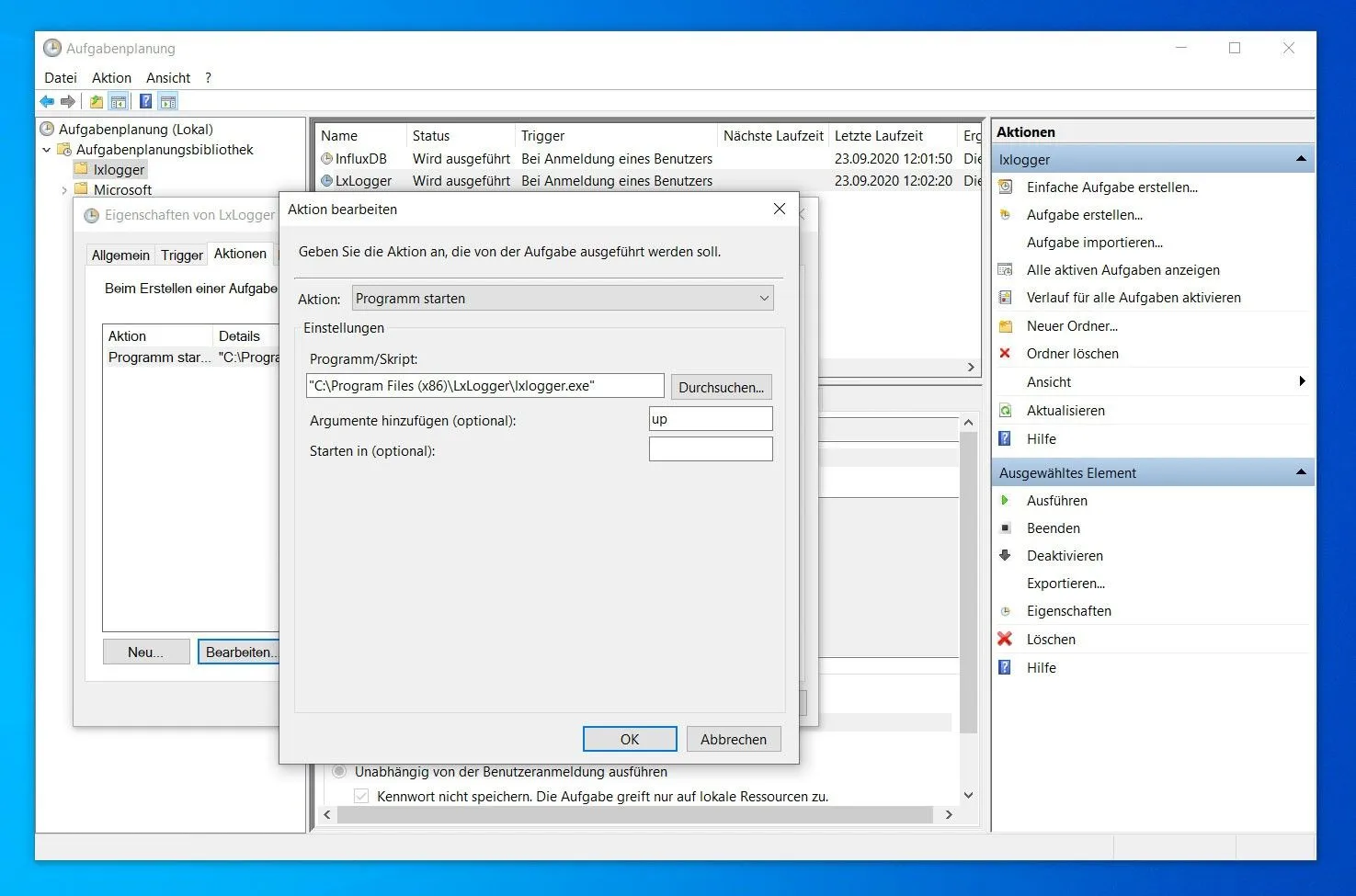Click the Abbrechen button
The height and width of the screenshot is (896, 1356).
(x=734, y=739)
